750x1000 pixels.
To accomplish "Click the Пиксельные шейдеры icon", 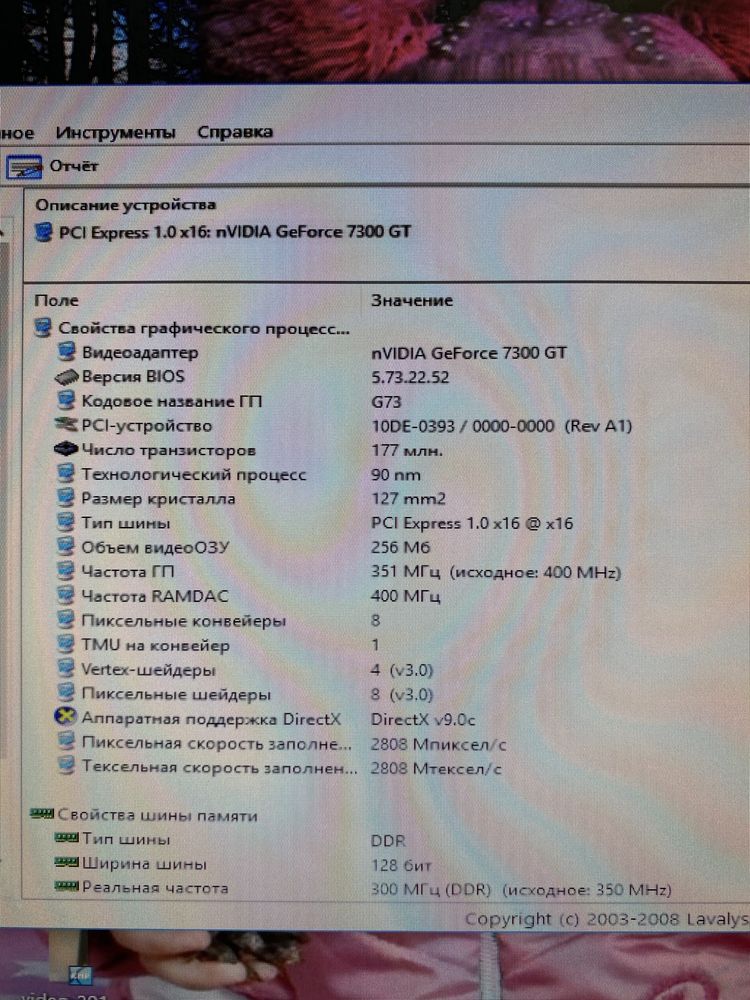I will pyautogui.click(x=66, y=693).
